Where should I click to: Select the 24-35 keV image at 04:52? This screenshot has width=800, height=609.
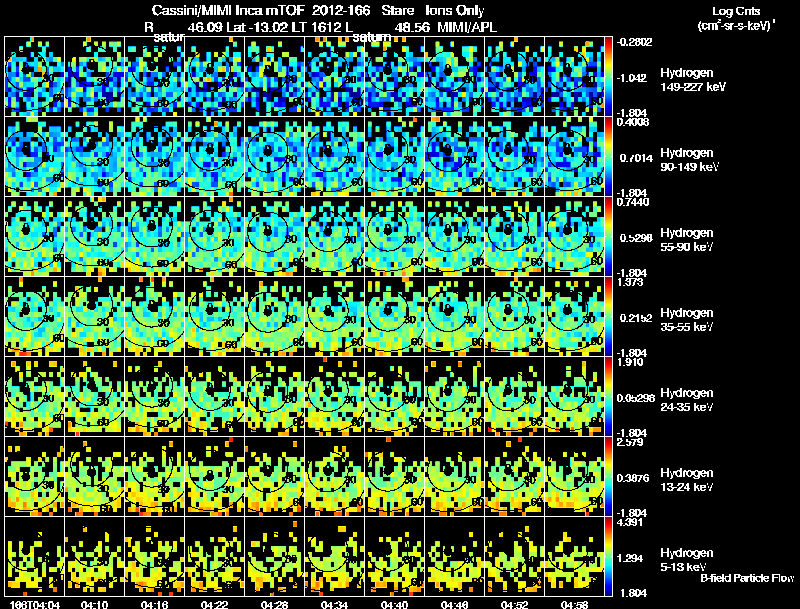514,396
